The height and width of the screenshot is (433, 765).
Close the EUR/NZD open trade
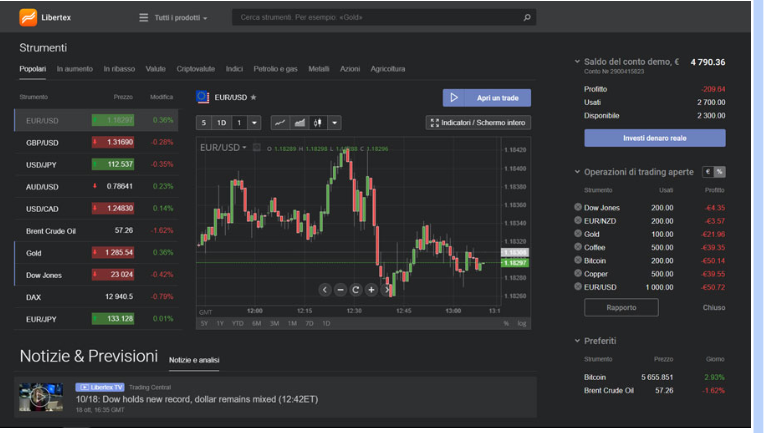tap(578, 220)
